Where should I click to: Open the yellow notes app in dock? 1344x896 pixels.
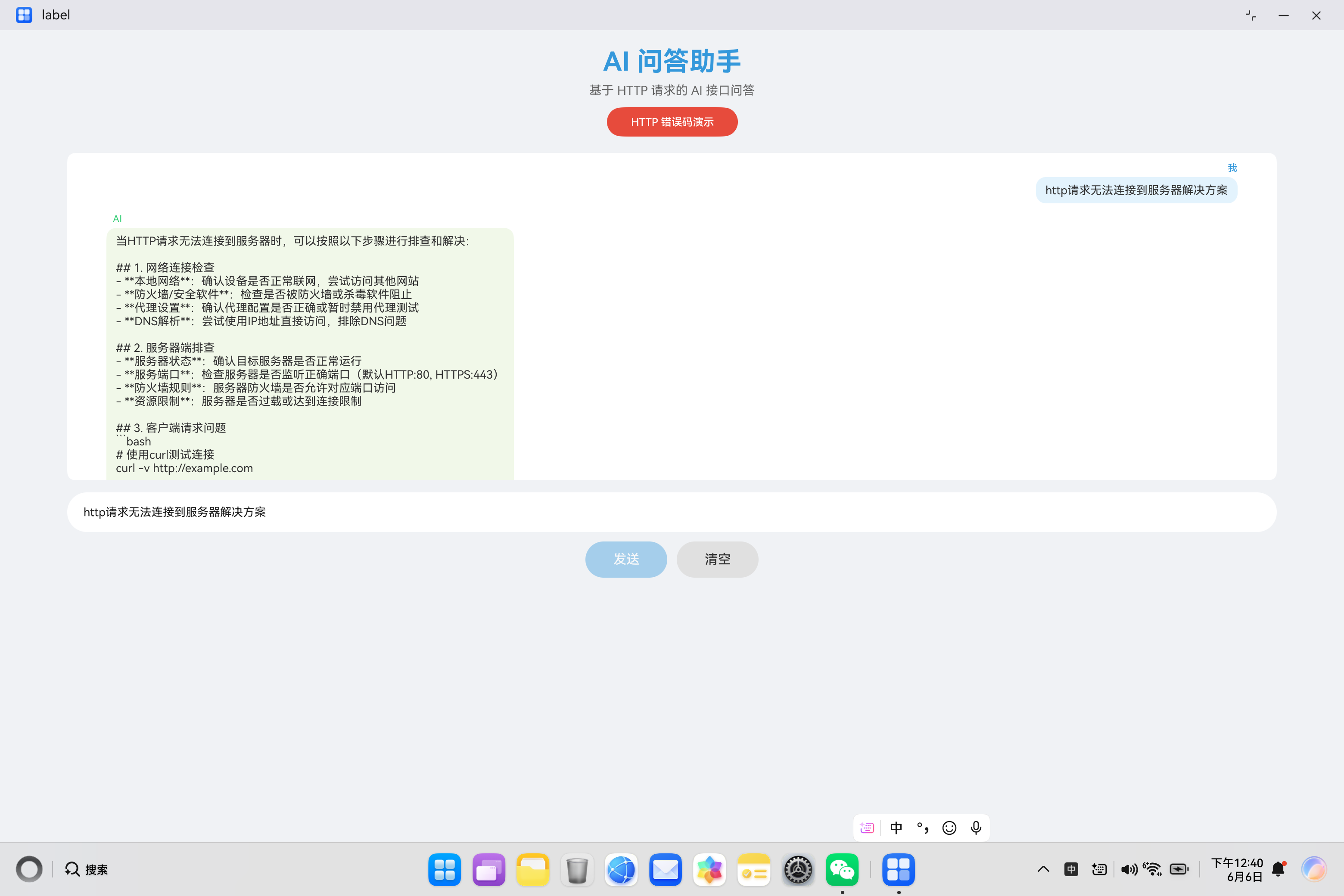(754, 869)
